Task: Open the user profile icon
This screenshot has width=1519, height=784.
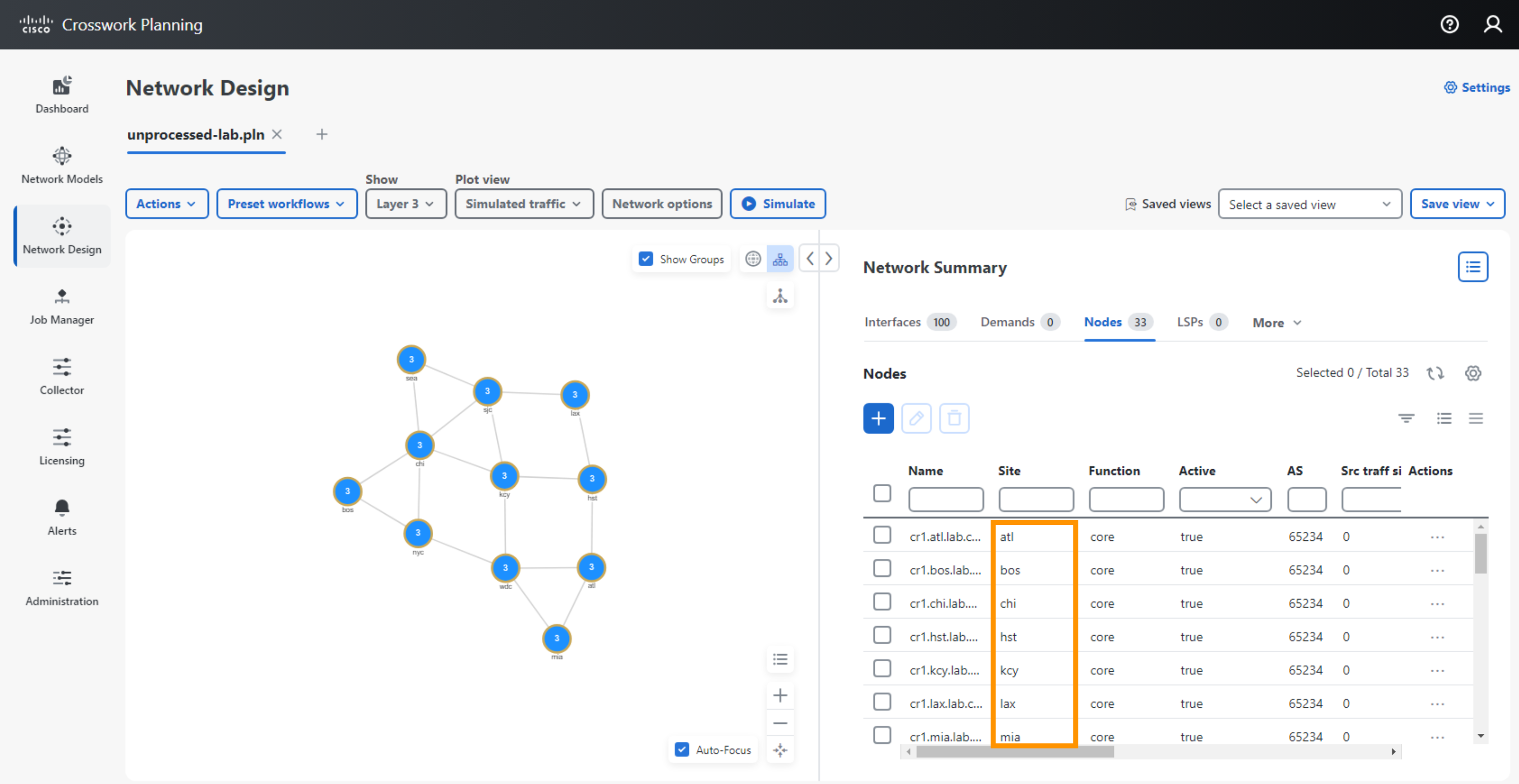Action: 1492,24
